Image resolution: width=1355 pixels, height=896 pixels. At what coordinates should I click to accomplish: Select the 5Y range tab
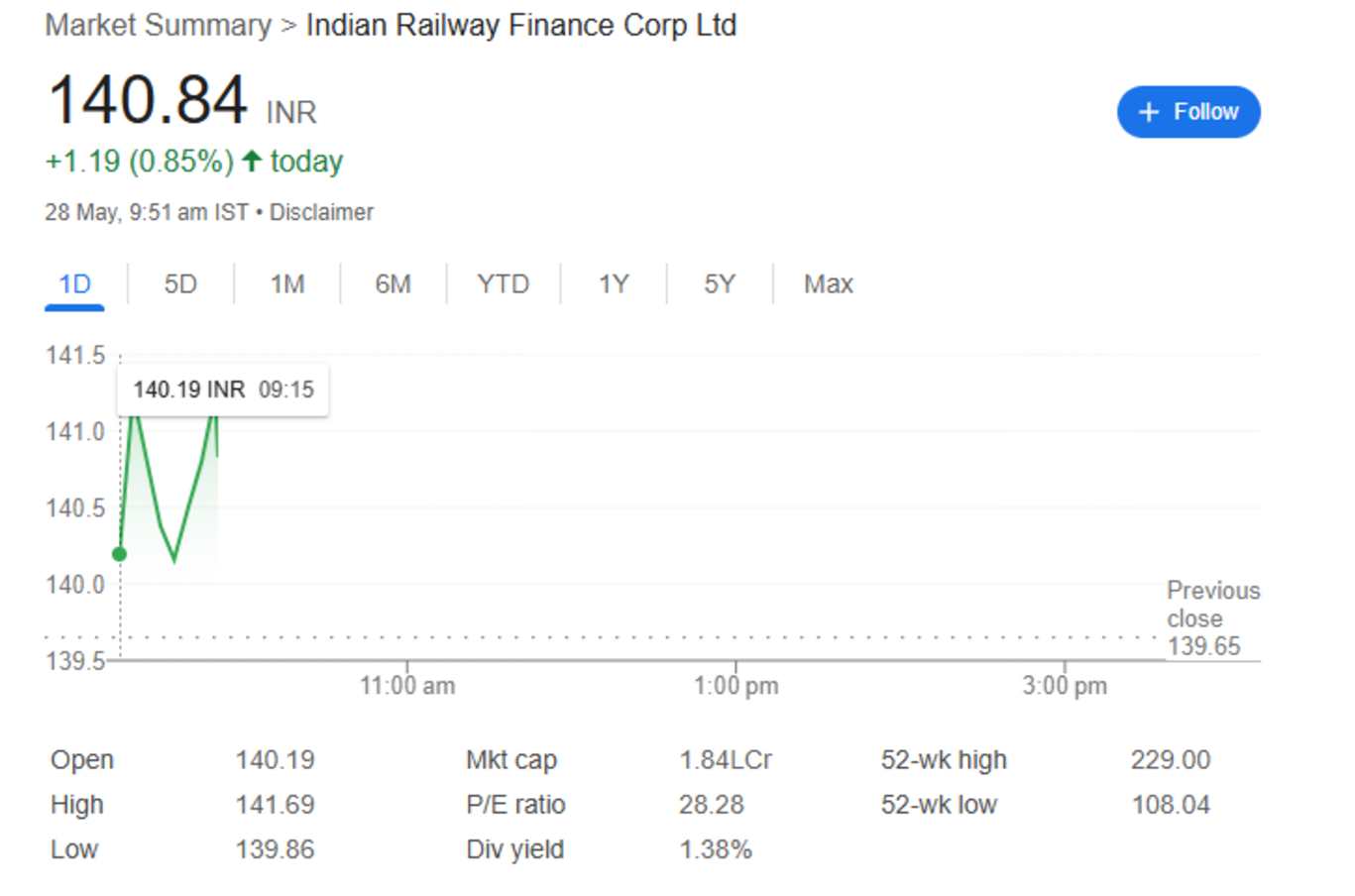pyautogui.click(x=720, y=283)
